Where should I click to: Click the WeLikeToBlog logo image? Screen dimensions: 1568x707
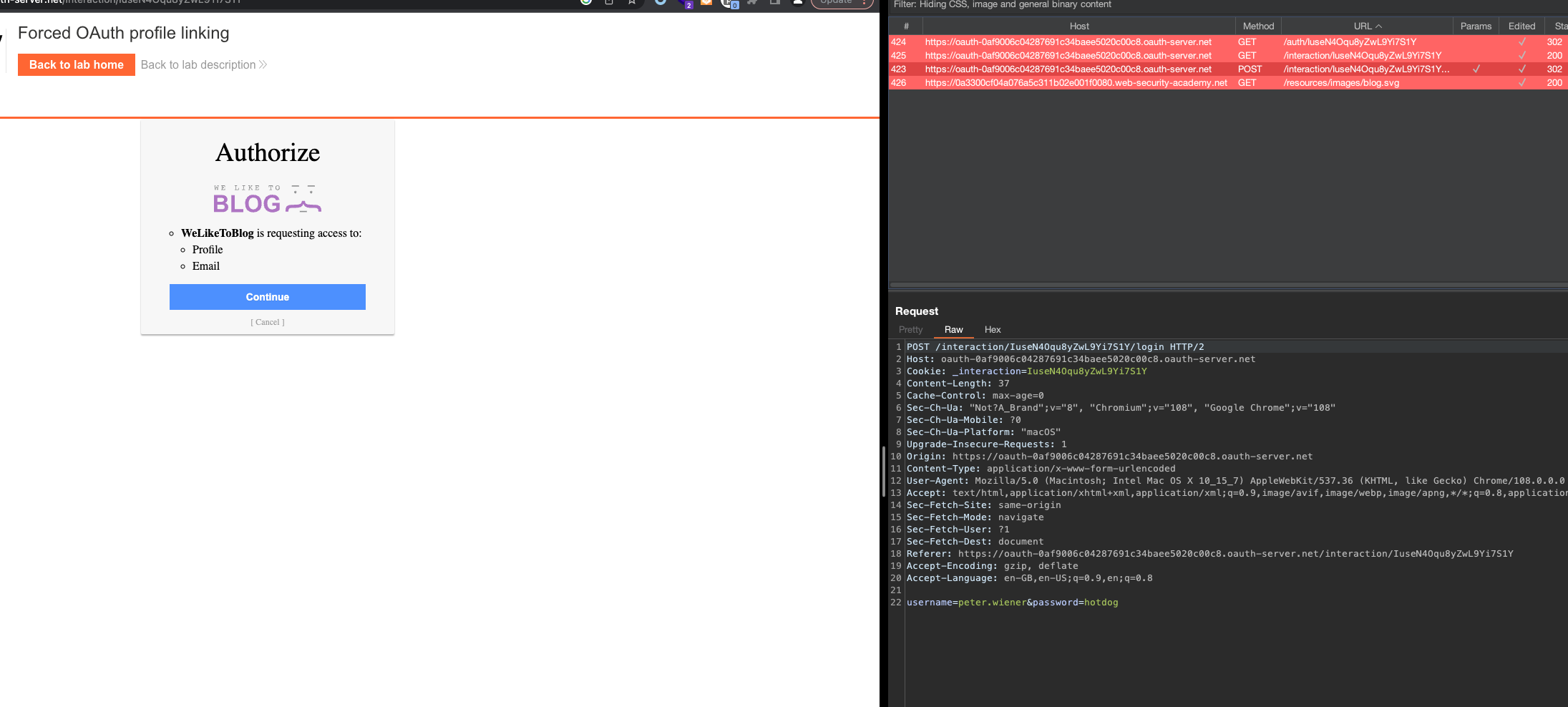(267, 199)
